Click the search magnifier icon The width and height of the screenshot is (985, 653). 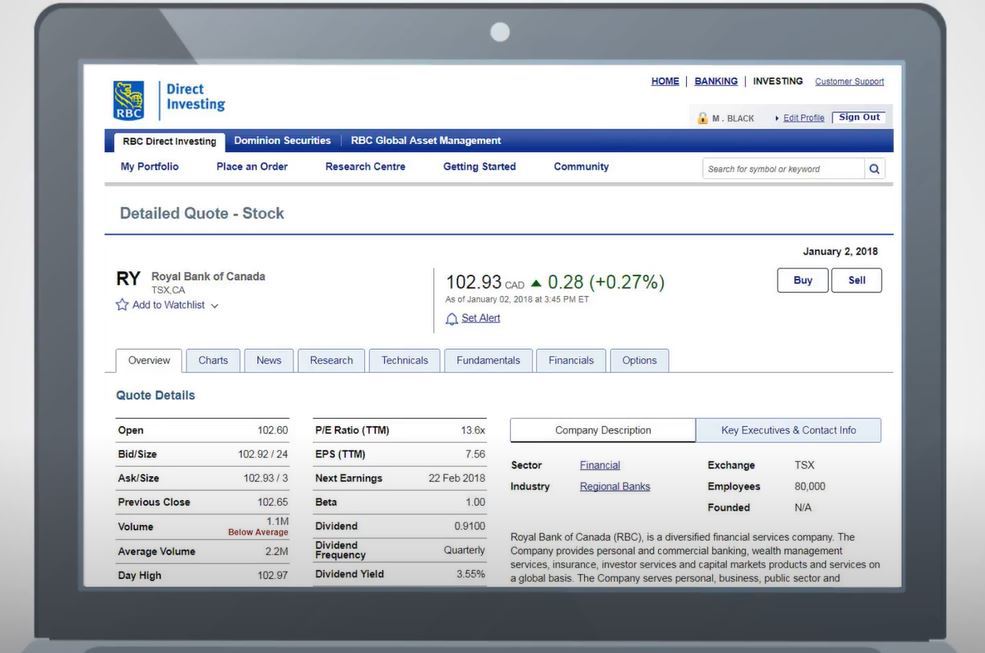click(874, 168)
